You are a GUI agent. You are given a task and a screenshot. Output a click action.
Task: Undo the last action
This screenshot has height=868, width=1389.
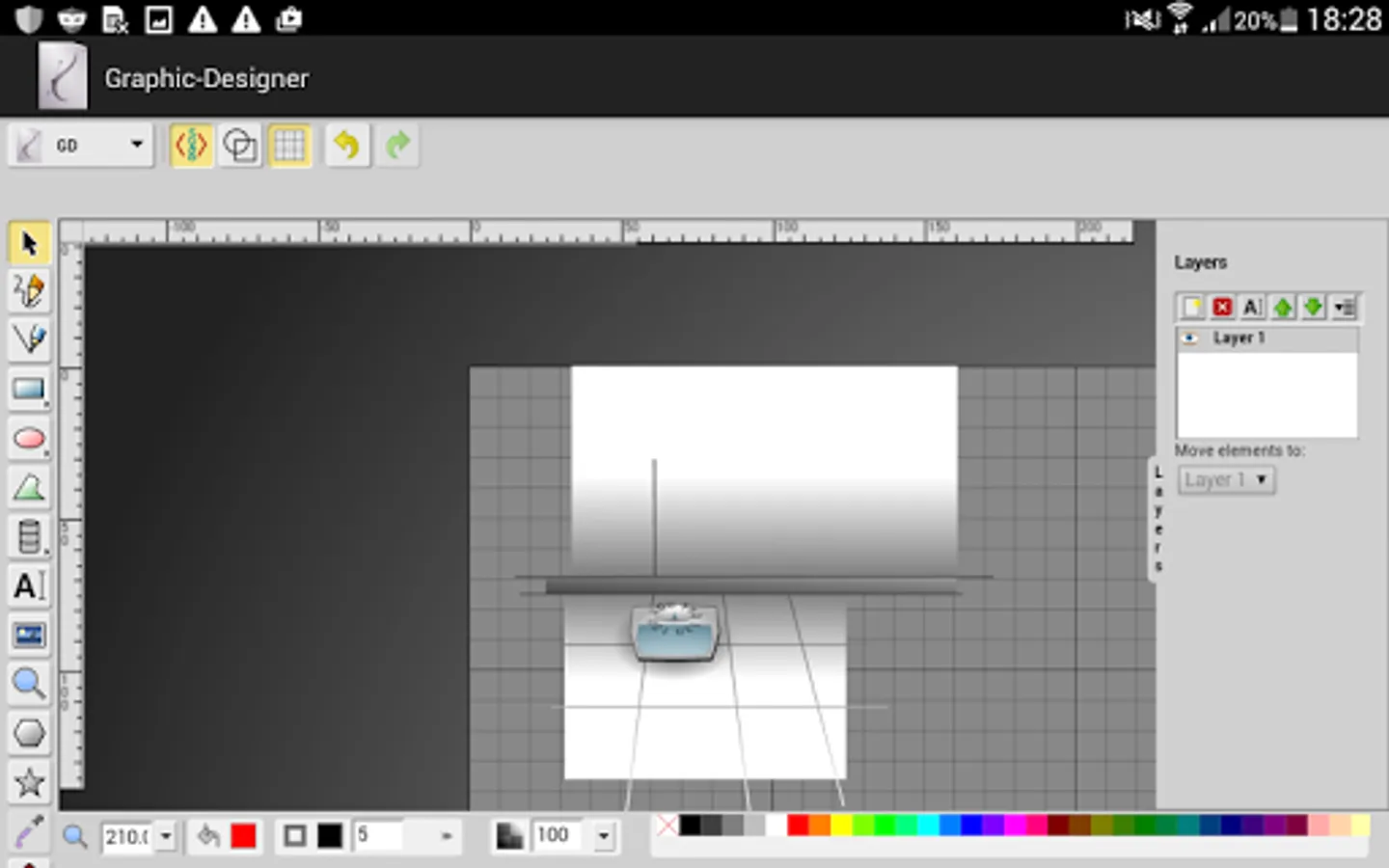(x=347, y=146)
